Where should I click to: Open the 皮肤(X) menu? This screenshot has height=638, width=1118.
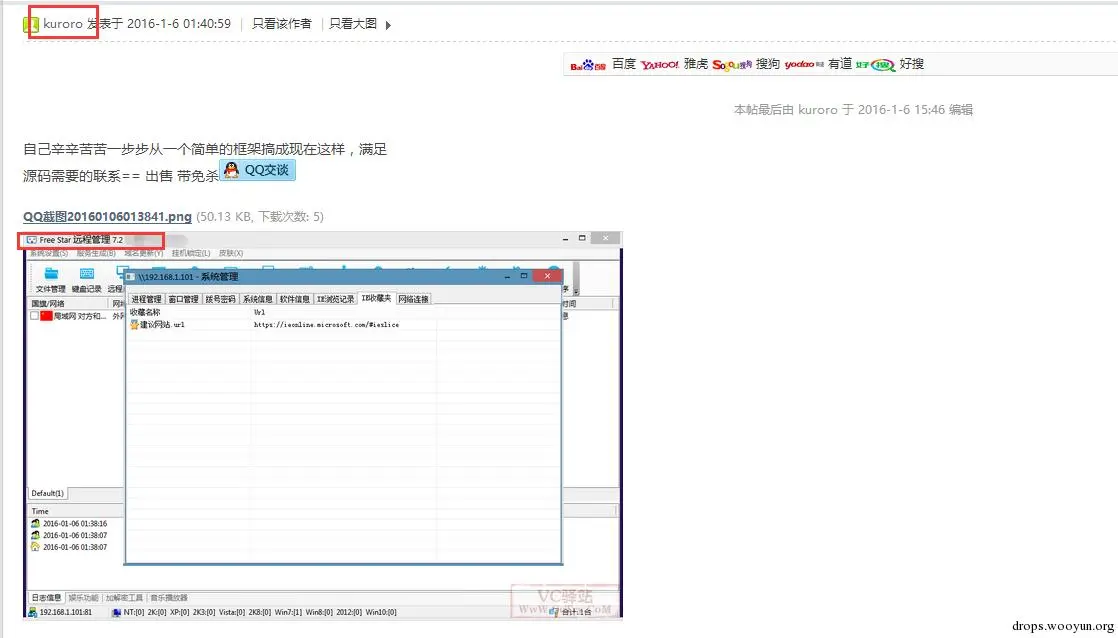[231, 253]
